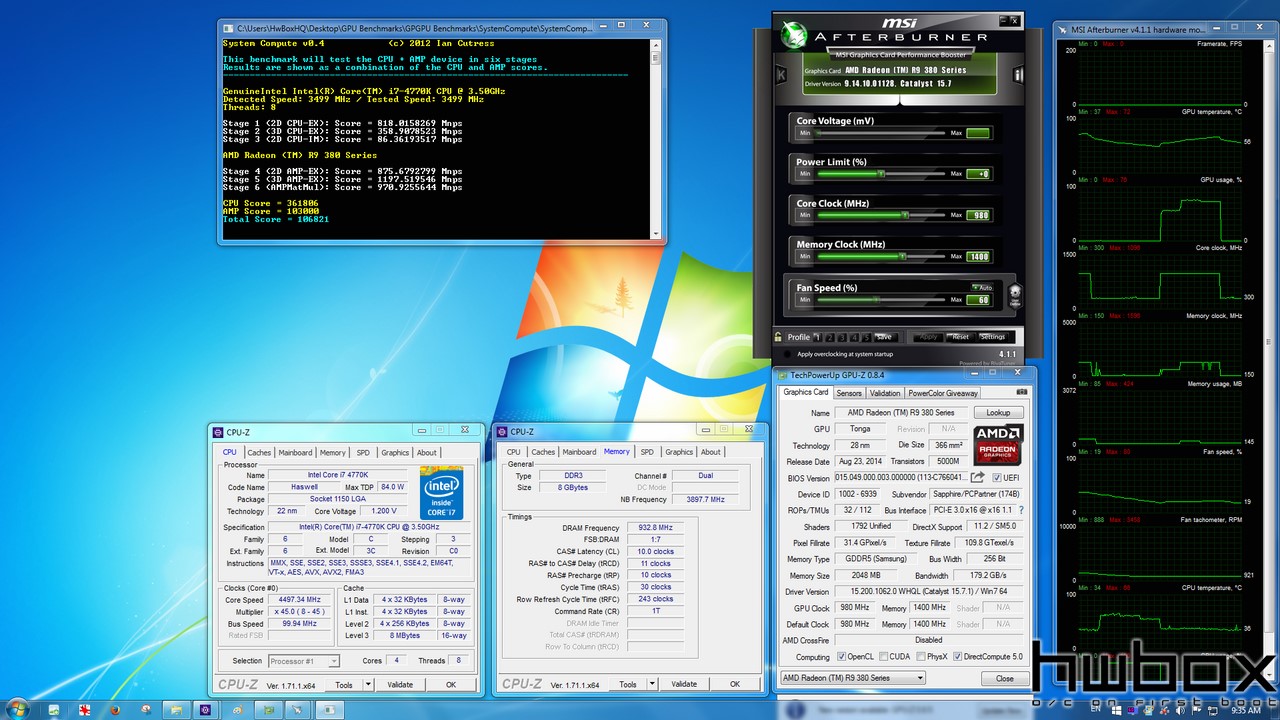Click the Memory Clock slider handle

pos(902,256)
